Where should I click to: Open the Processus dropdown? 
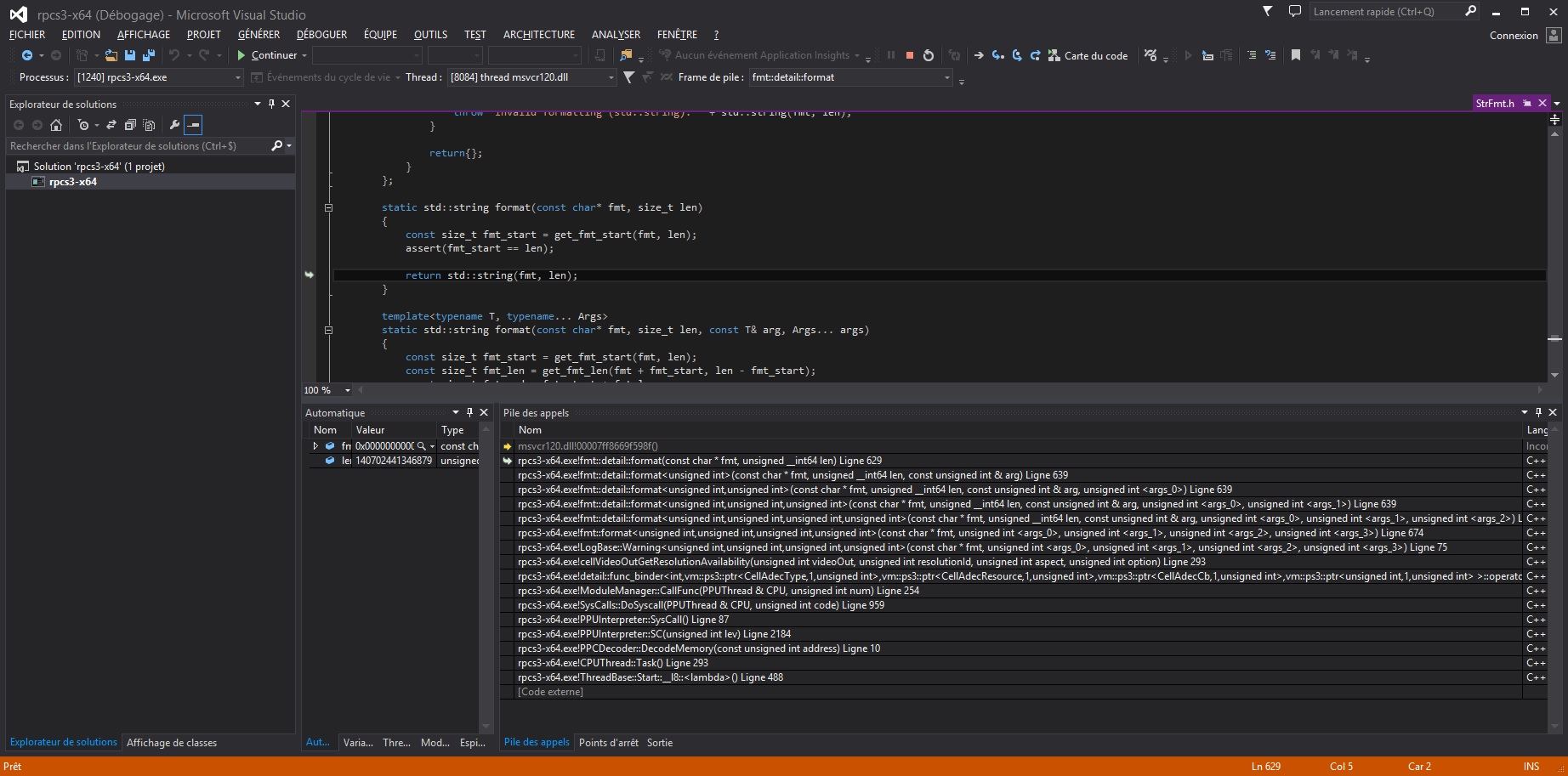238,77
